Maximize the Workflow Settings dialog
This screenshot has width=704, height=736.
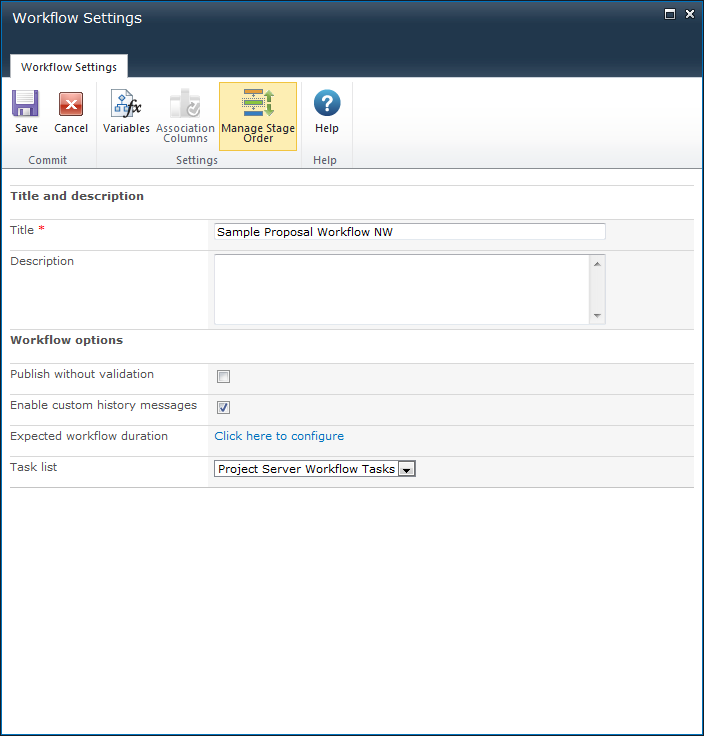pyautogui.click(x=670, y=14)
